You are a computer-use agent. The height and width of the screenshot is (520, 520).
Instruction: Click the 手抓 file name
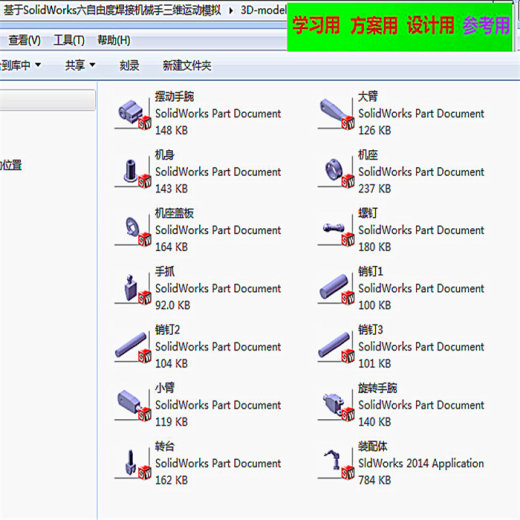coord(165,272)
